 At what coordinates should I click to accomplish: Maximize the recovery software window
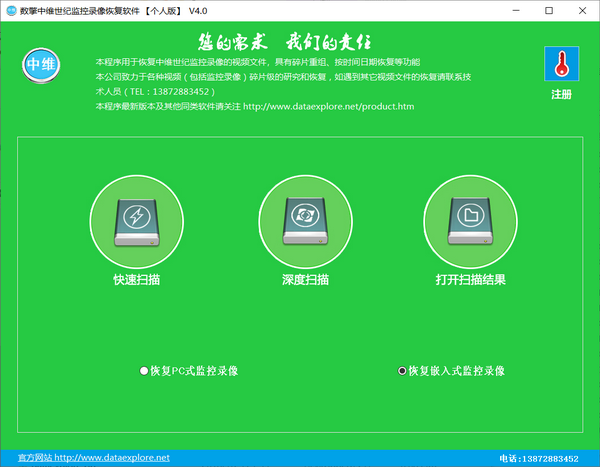pos(548,10)
